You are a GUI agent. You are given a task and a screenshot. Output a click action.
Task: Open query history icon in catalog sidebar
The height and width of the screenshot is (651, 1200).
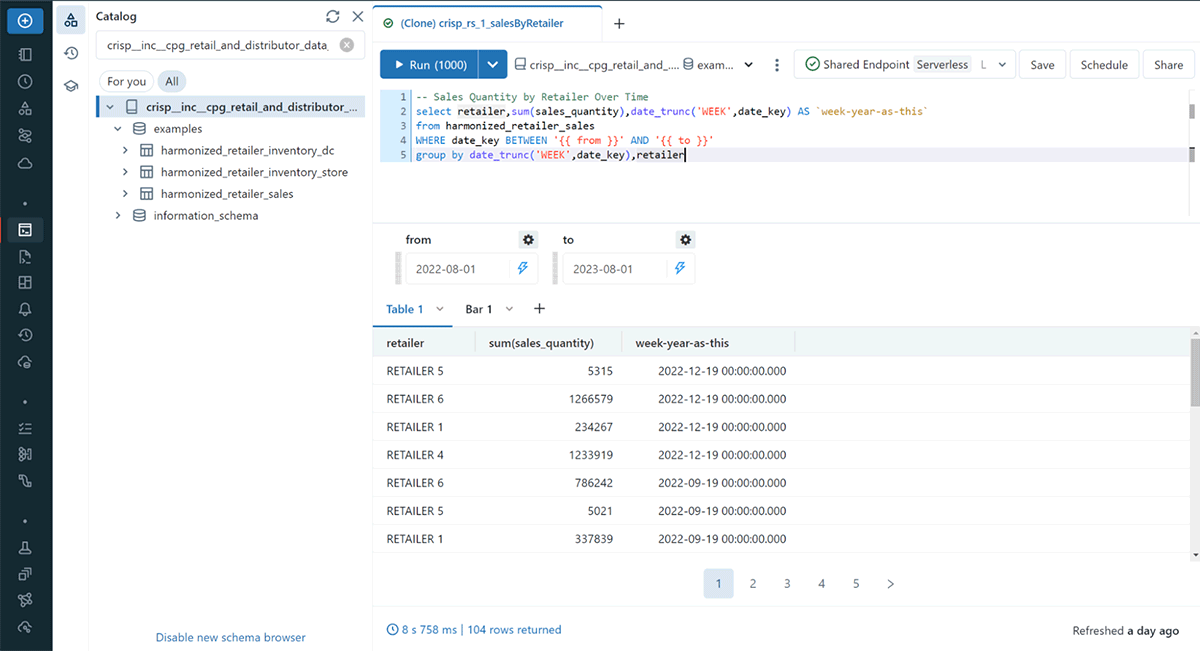[x=71, y=53]
